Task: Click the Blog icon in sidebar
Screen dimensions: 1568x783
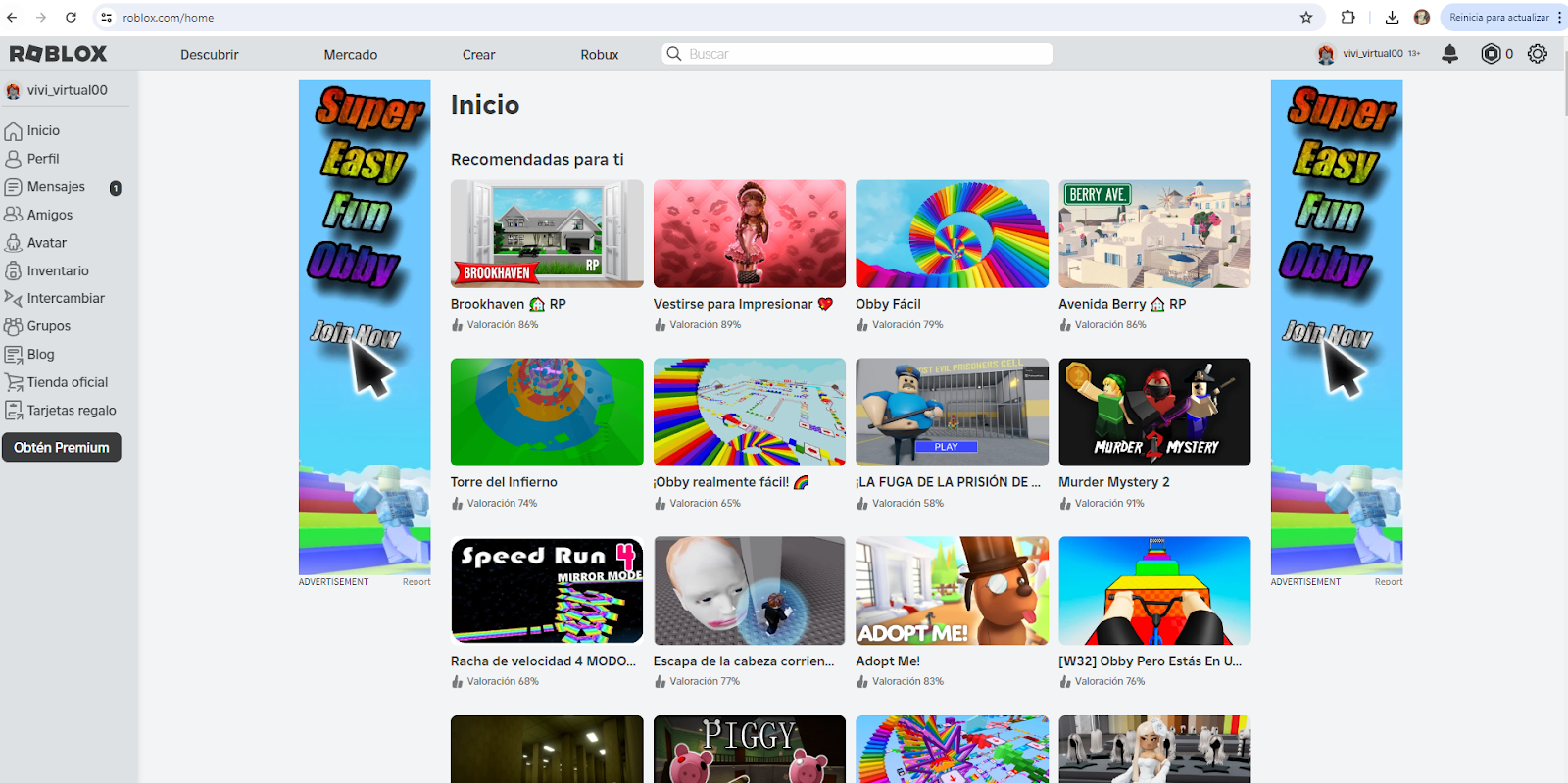Action: [x=13, y=355]
